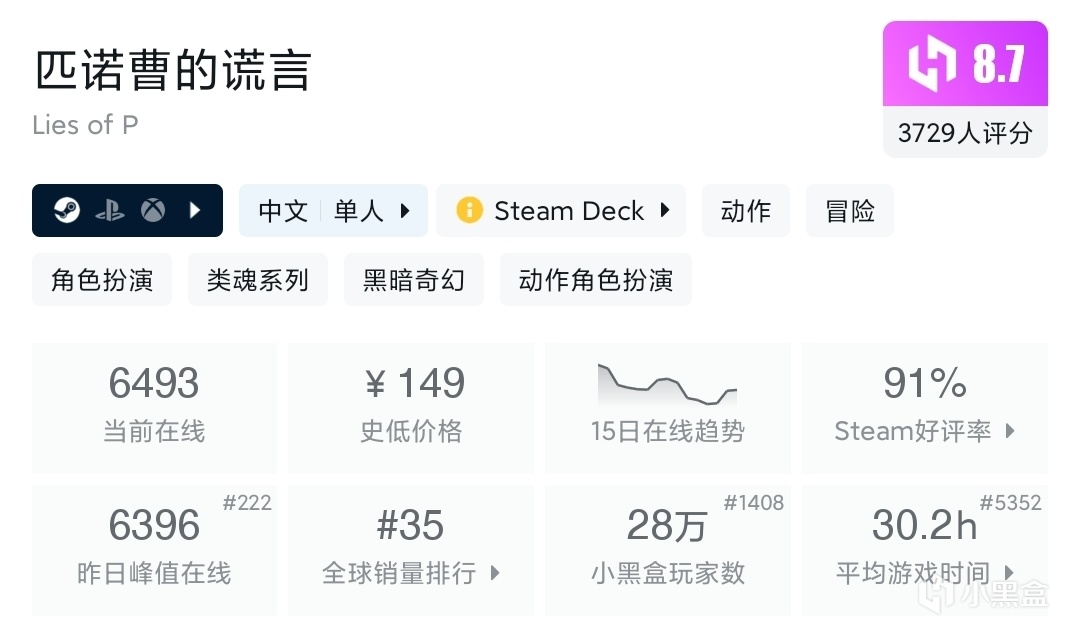1080x630 pixels.
Task: Open the Steam好评率 details arrow
Action: [1010, 431]
